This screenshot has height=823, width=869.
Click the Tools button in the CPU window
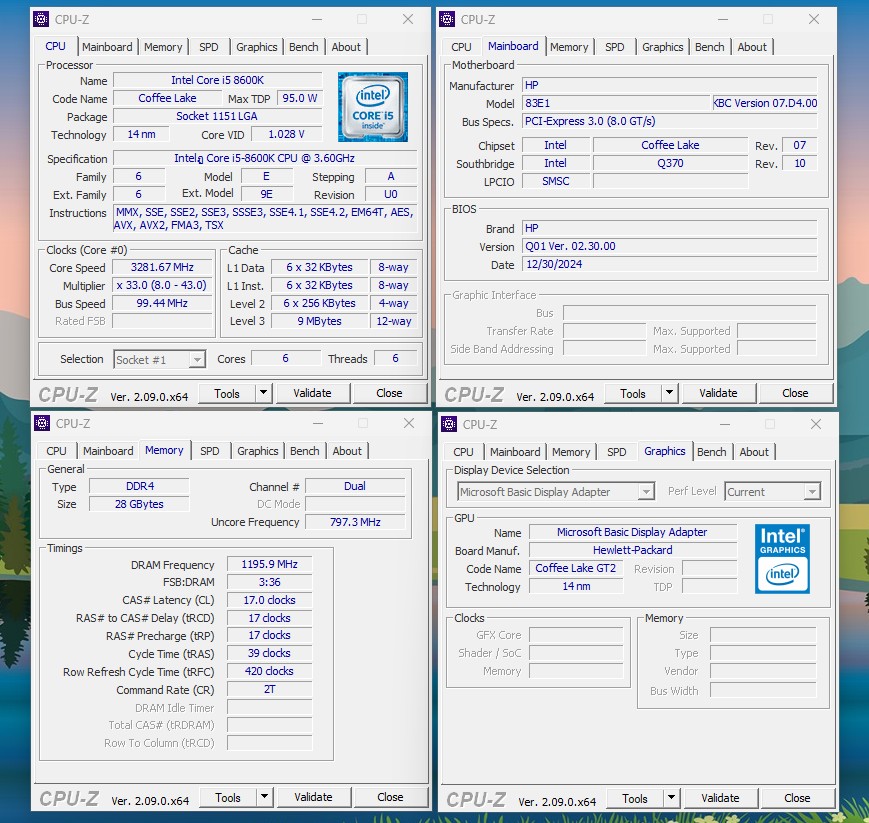coord(227,393)
